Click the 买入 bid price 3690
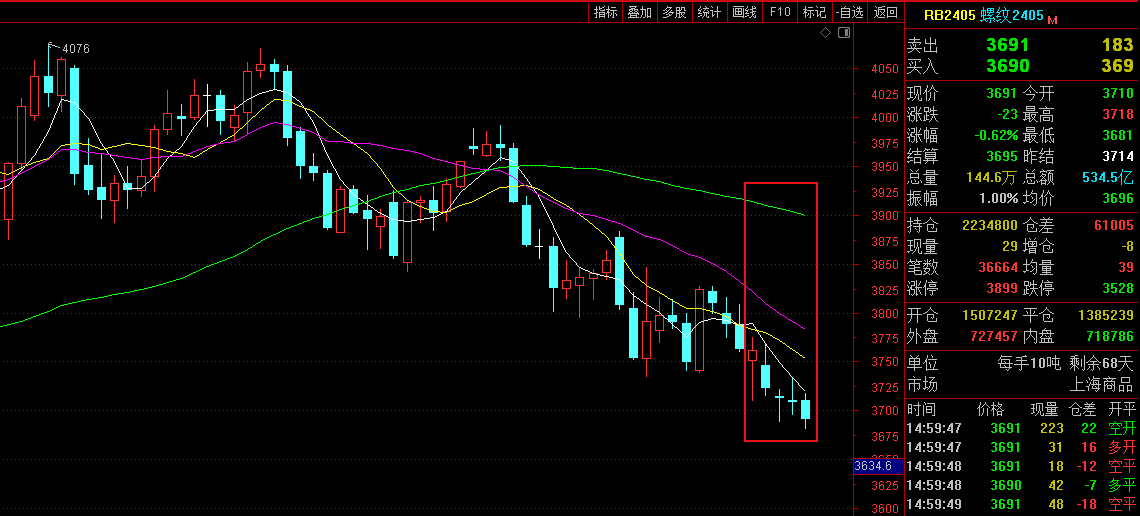1140x516 pixels. pos(1007,66)
